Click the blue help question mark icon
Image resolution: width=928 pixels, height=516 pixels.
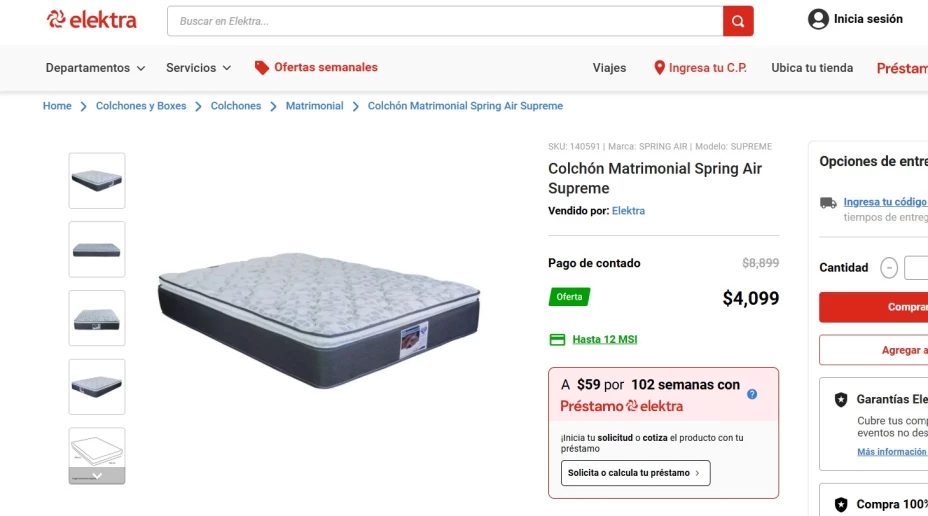coord(752,394)
